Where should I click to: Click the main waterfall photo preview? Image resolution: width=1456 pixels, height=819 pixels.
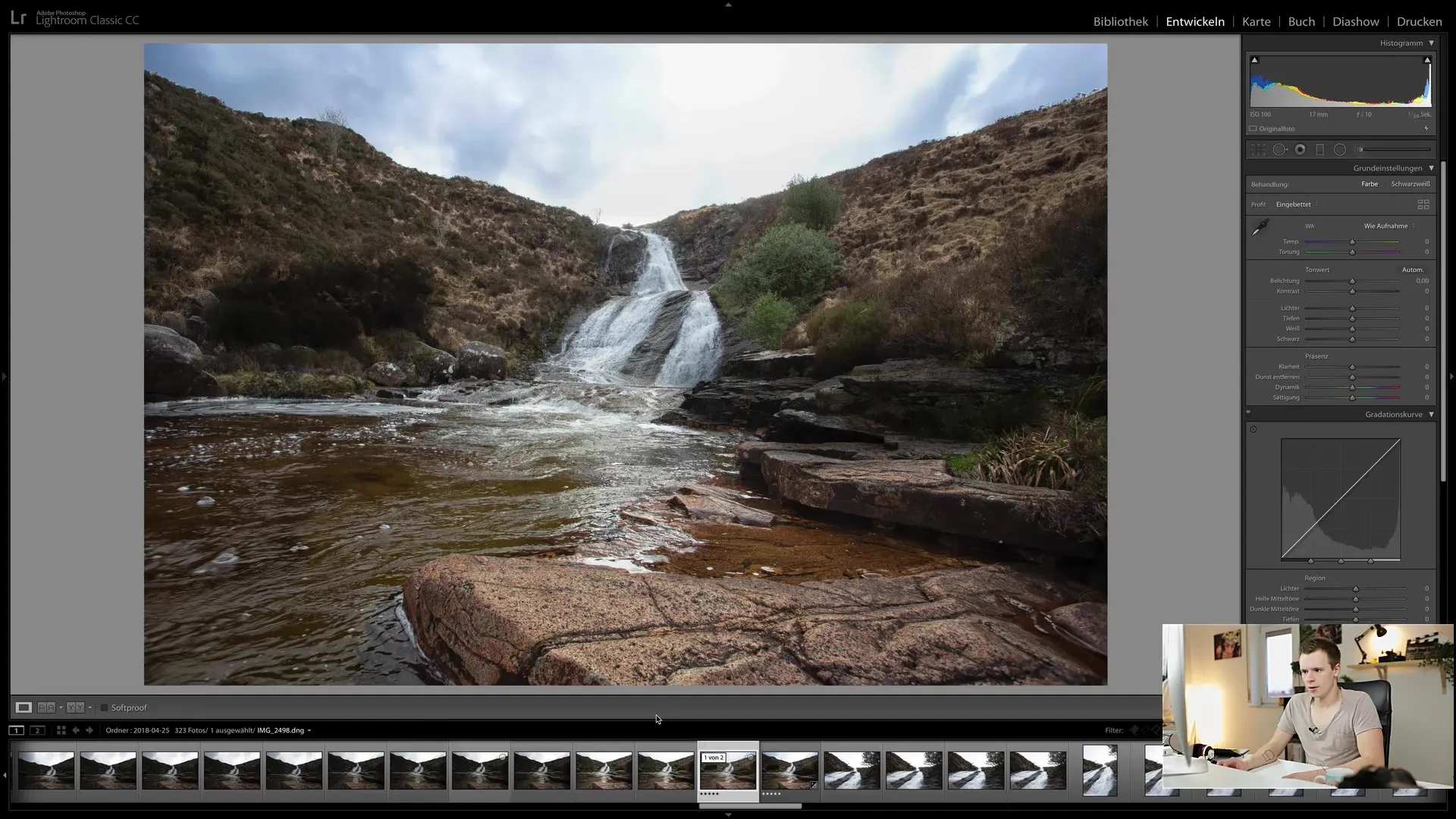point(626,364)
